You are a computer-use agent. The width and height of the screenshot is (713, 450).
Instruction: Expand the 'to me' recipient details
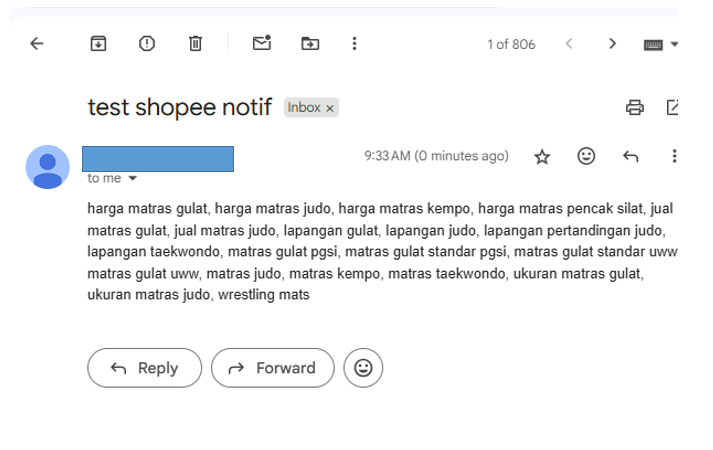132,178
